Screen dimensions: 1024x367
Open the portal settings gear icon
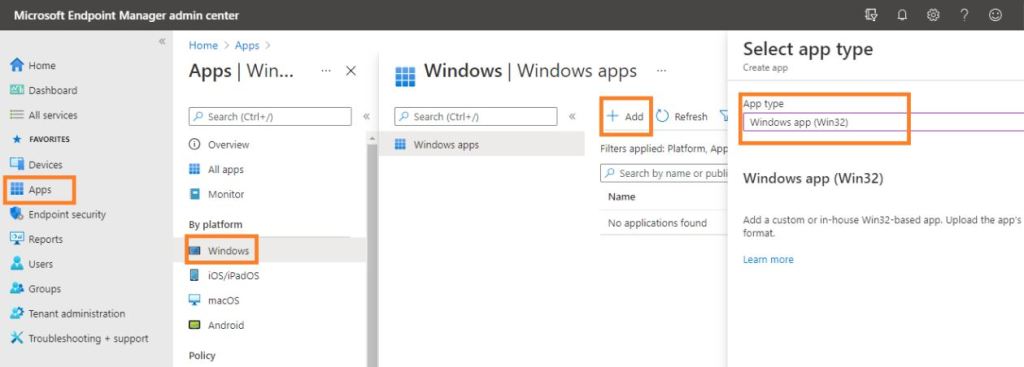(x=933, y=15)
